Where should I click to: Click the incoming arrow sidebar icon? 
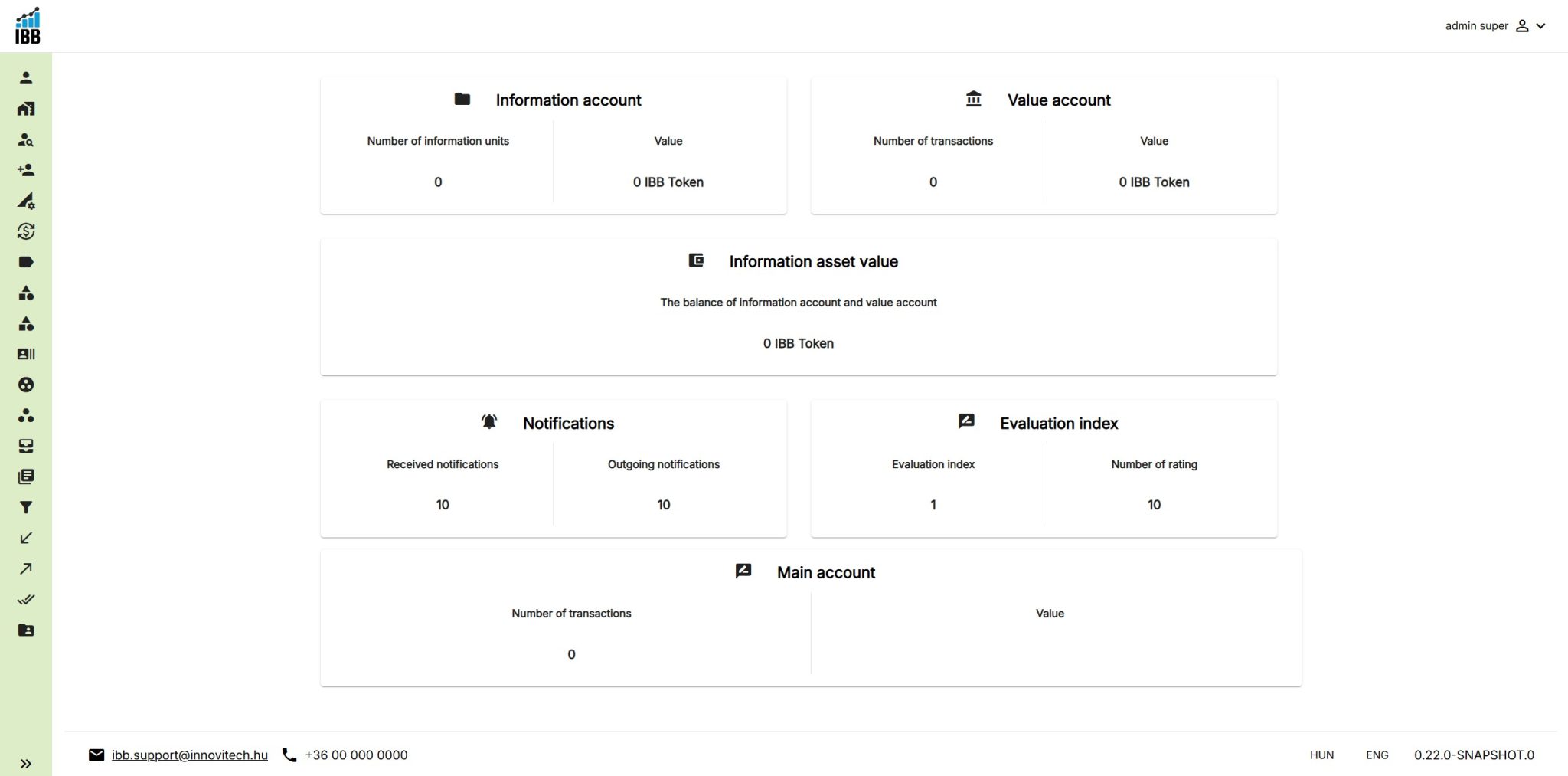26,538
